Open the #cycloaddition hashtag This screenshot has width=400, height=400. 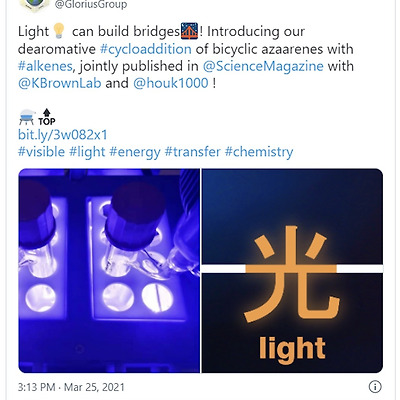tap(146, 49)
